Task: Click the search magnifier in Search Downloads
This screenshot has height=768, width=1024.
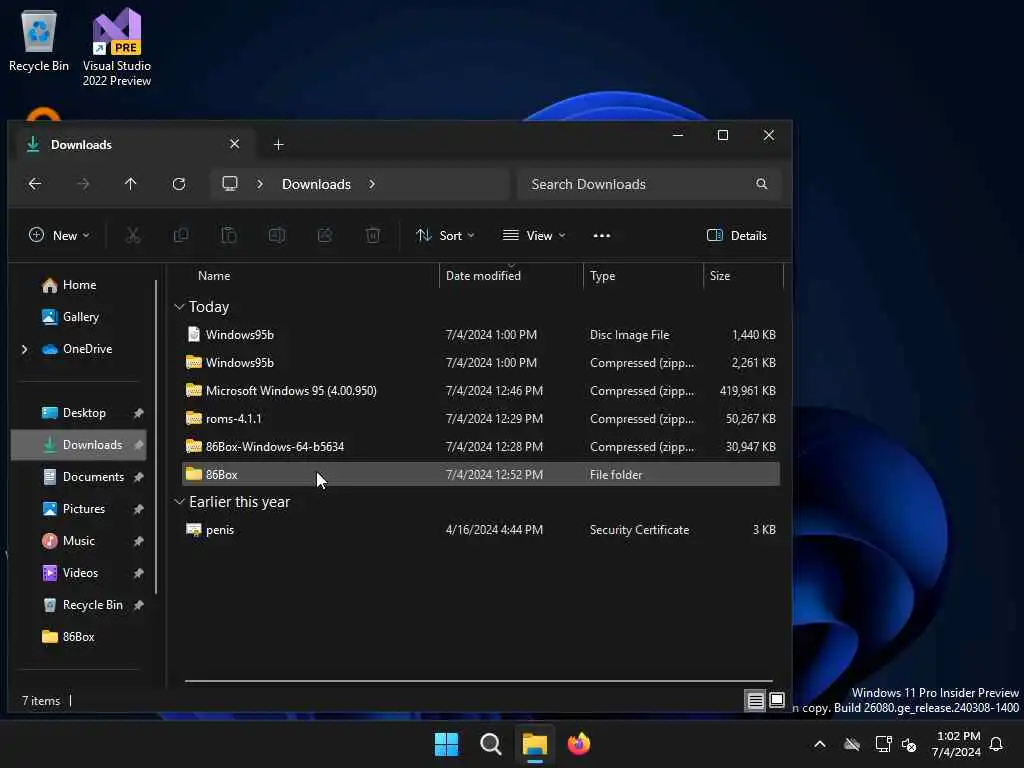Action: click(x=761, y=184)
